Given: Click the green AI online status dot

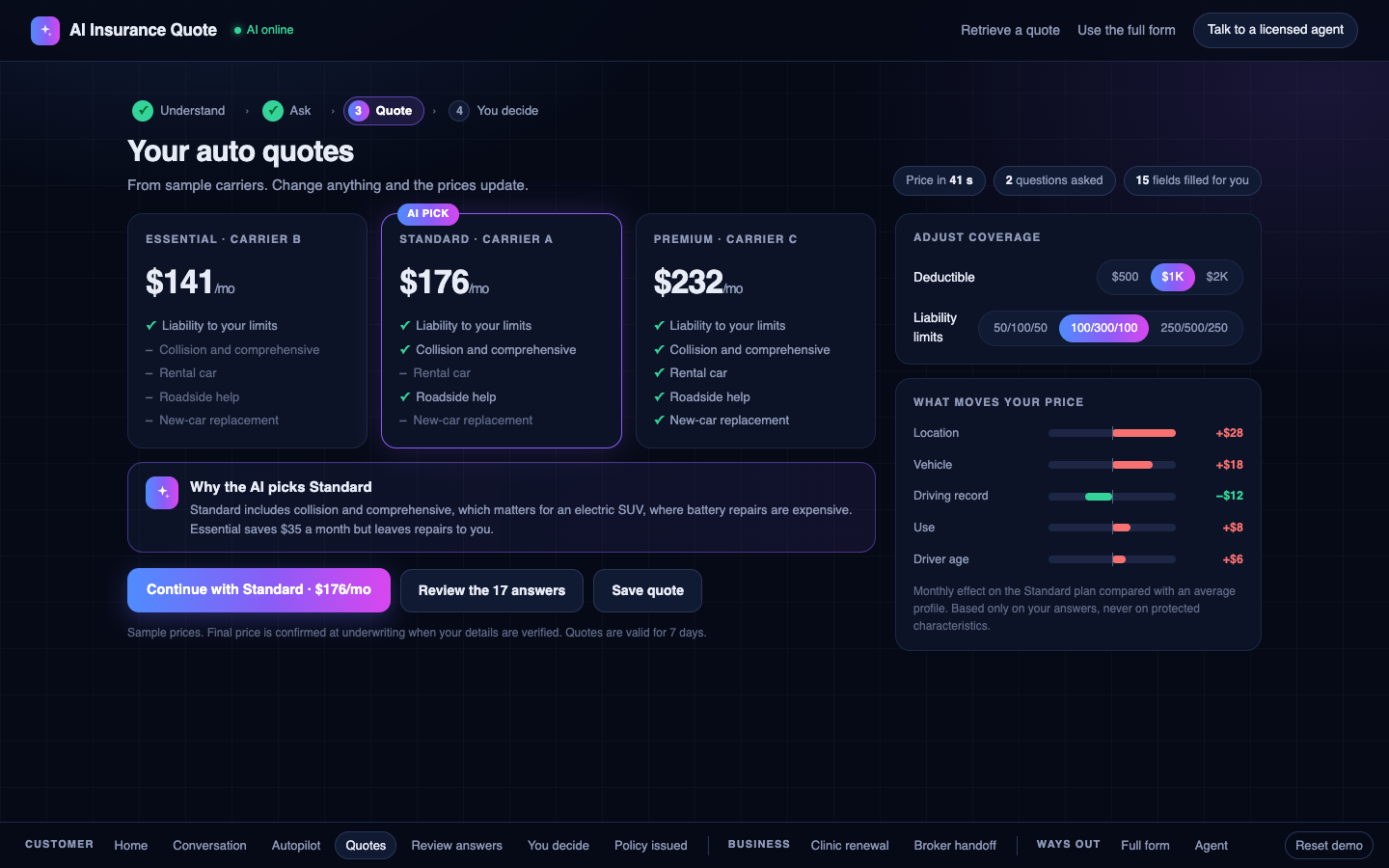Looking at the screenshot, I should pyautogui.click(x=237, y=31).
